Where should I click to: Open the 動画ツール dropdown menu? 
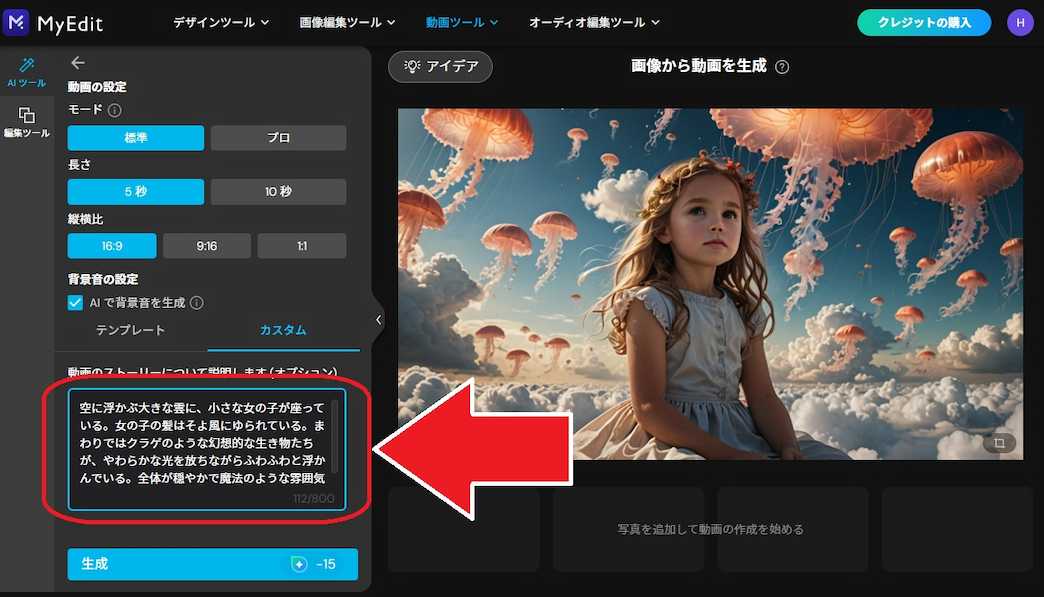tap(461, 20)
